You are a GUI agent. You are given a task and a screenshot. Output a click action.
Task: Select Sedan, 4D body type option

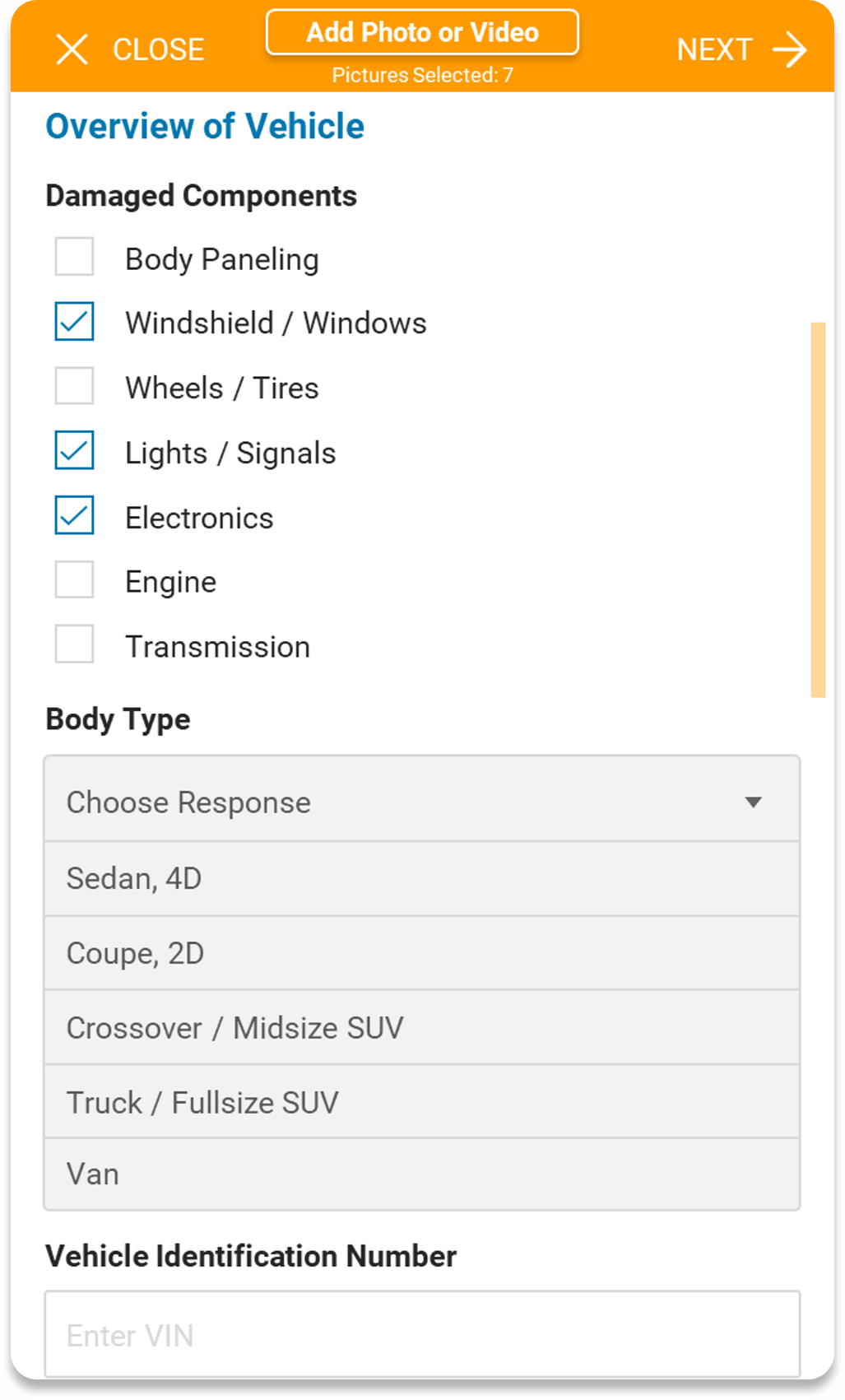[x=422, y=879]
